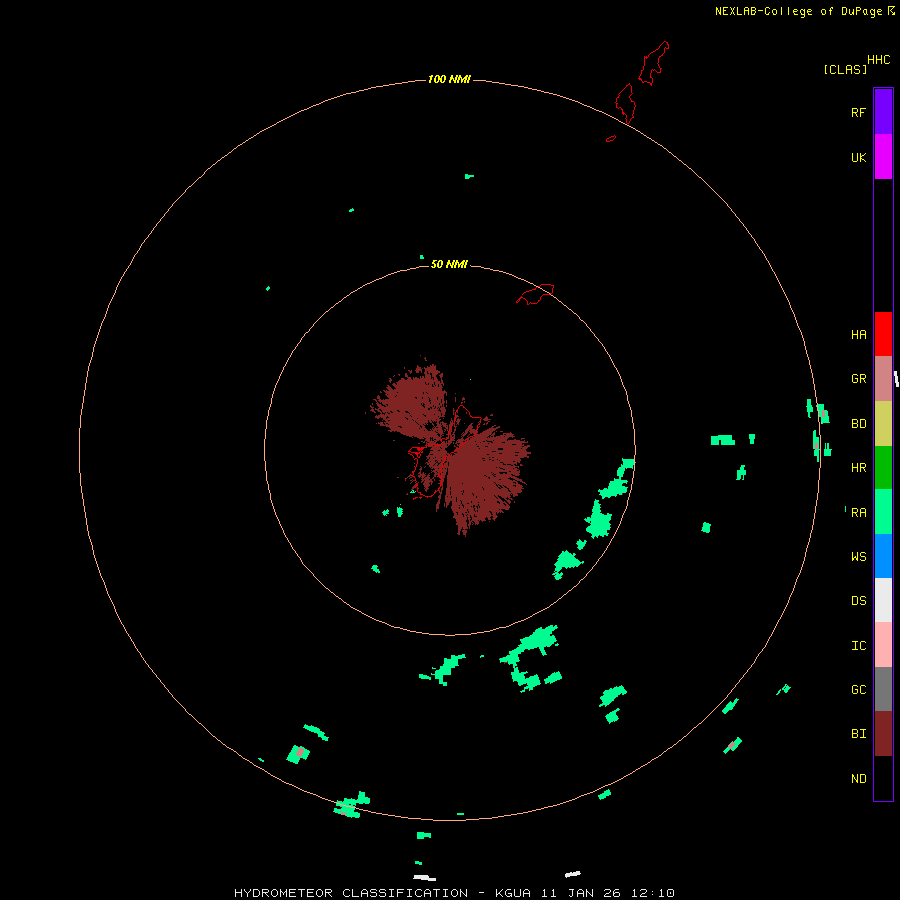Click the BI brown legend swatch
Image resolution: width=900 pixels, height=900 pixels.
(883, 734)
